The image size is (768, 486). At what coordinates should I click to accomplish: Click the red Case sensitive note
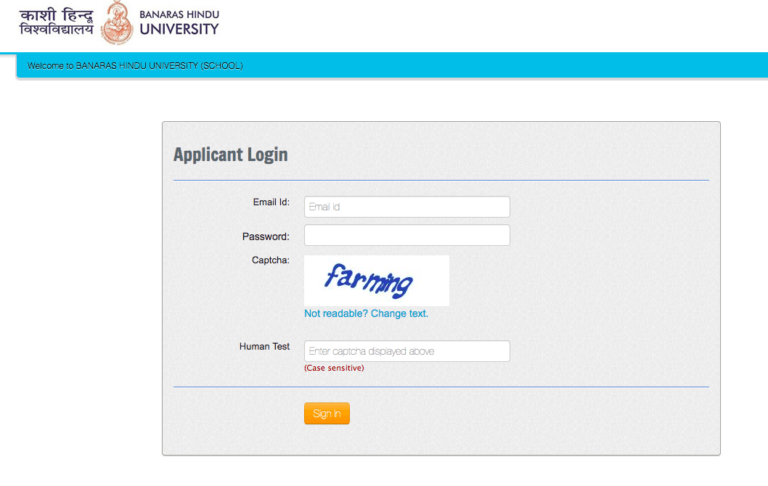pyautogui.click(x=334, y=368)
